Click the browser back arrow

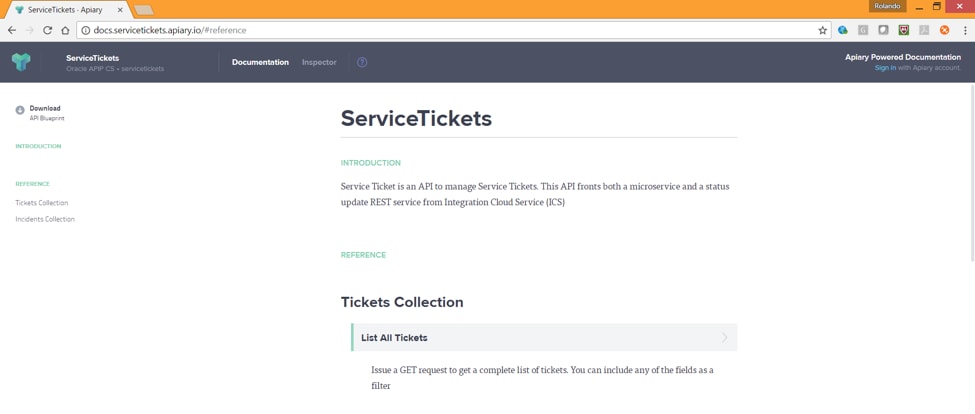(12, 30)
